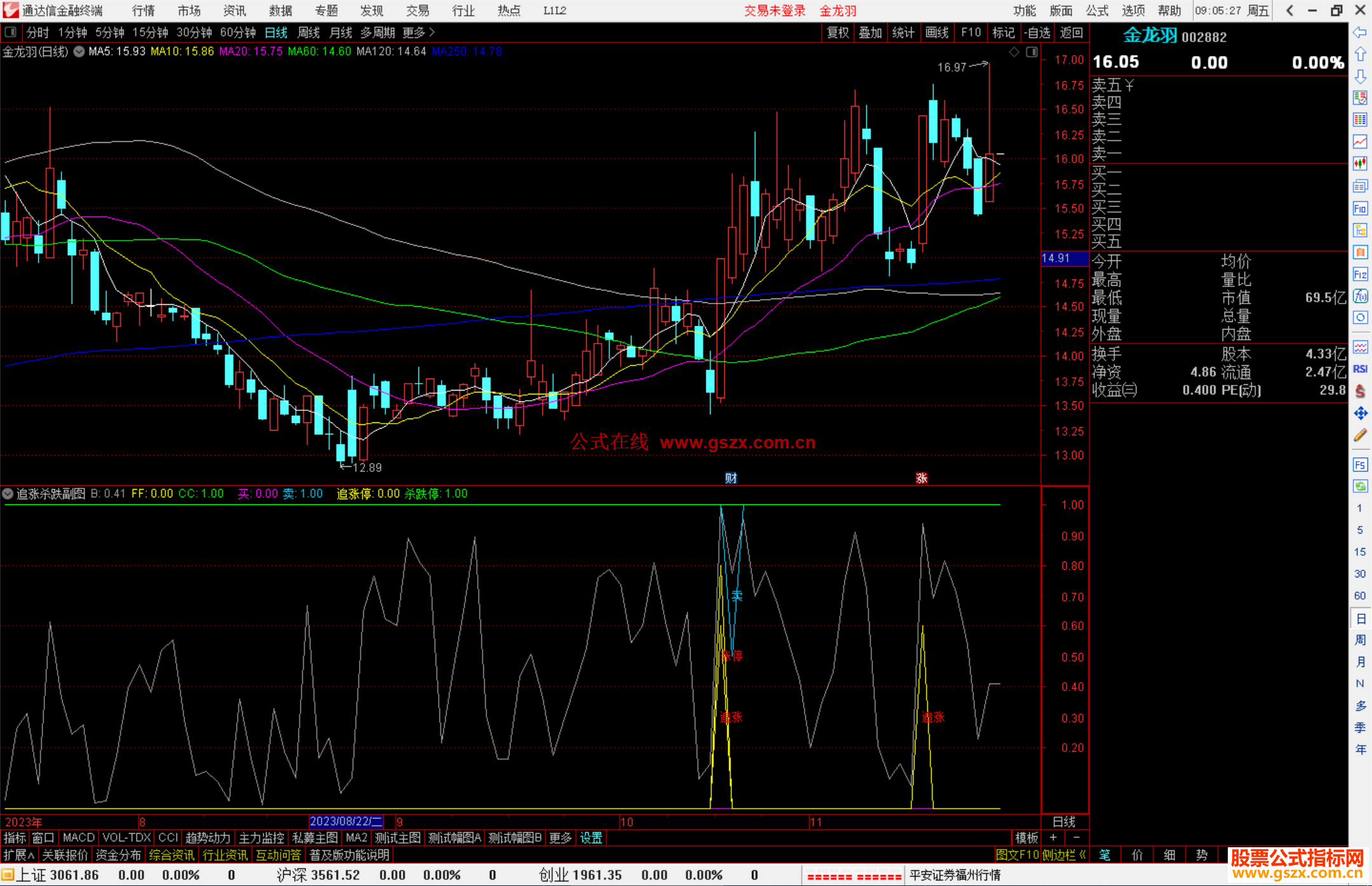The height and width of the screenshot is (886, 1372).
Task: Click the F10 company info sidebar icon
Action: click(x=1360, y=208)
